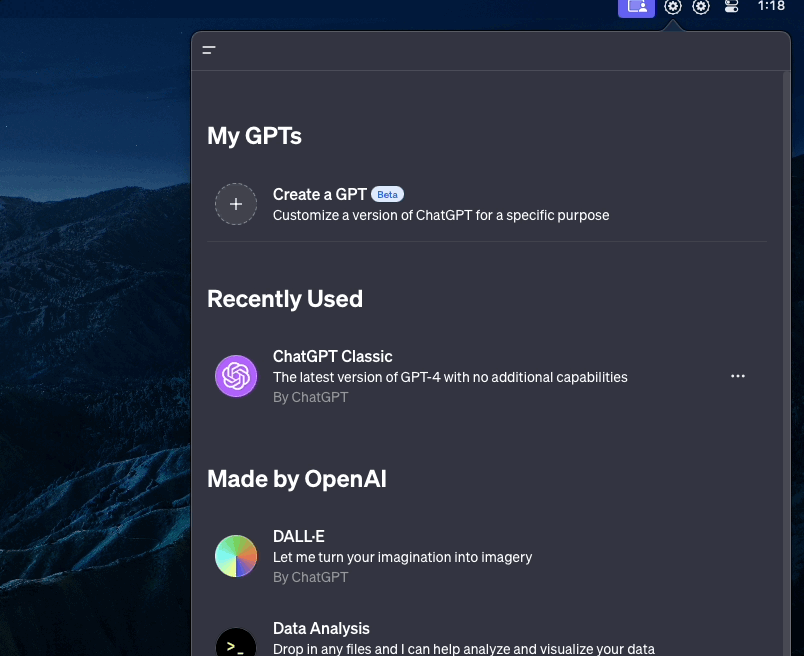The image size is (804, 656).
Task: Click 'By ChatGPT' under DALL·E
Action: coord(310,577)
